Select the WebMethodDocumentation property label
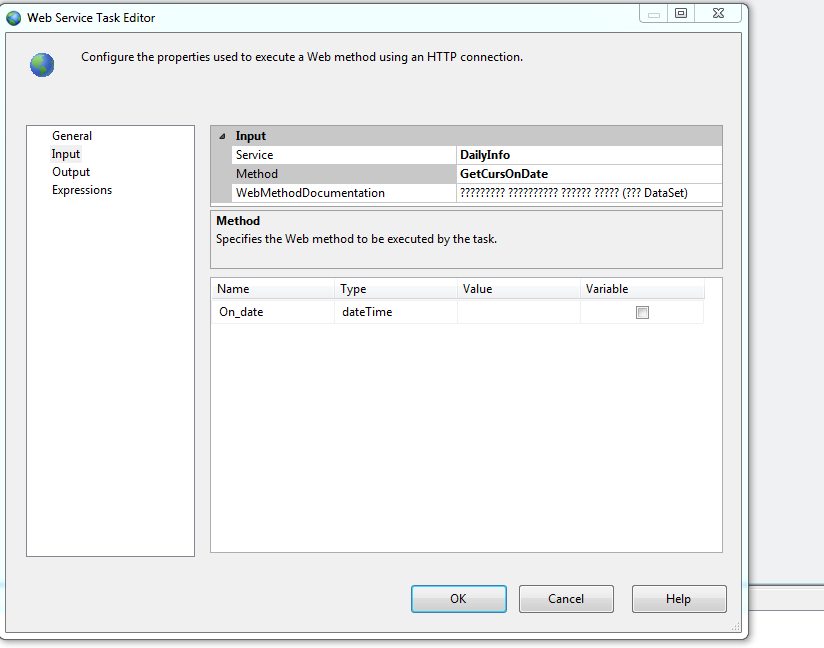Image resolution: width=824 pixels, height=648 pixels. click(x=344, y=193)
